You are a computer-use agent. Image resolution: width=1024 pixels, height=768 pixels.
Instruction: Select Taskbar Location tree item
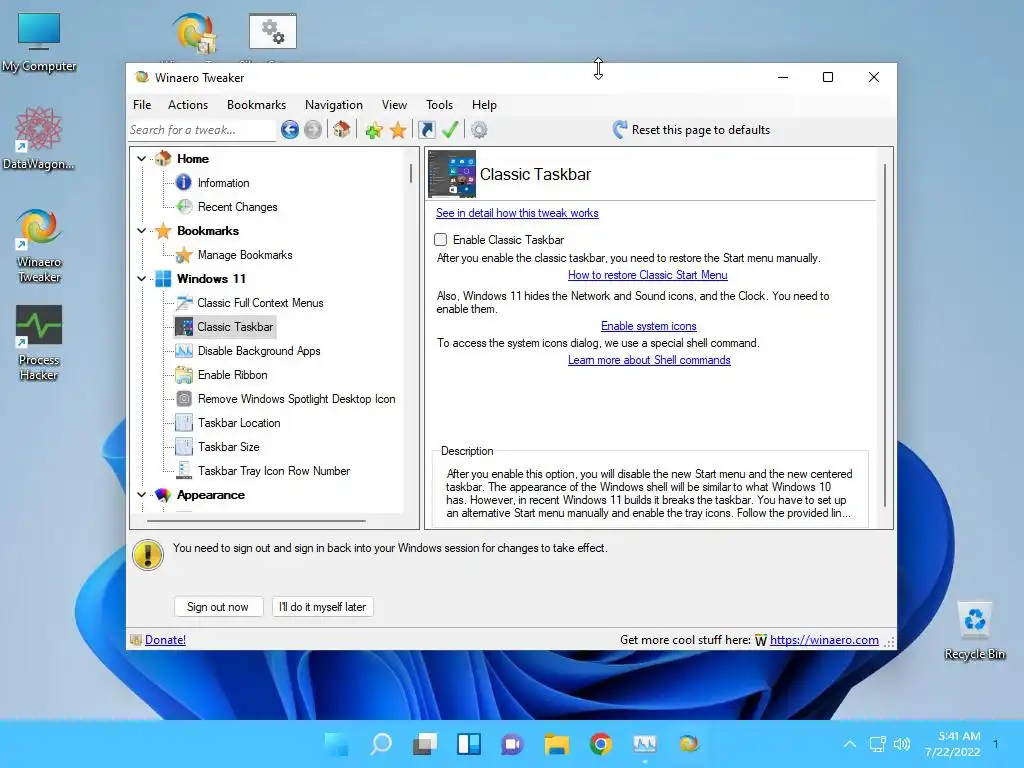click(x=239, y=423)
